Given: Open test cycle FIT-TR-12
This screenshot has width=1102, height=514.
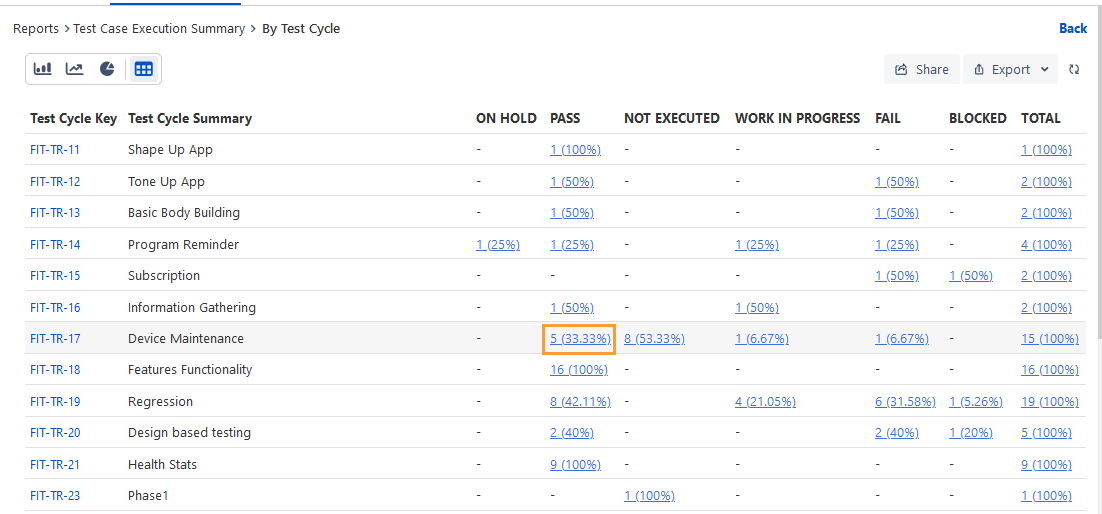Looking at the screenshot, I should 56,181.
